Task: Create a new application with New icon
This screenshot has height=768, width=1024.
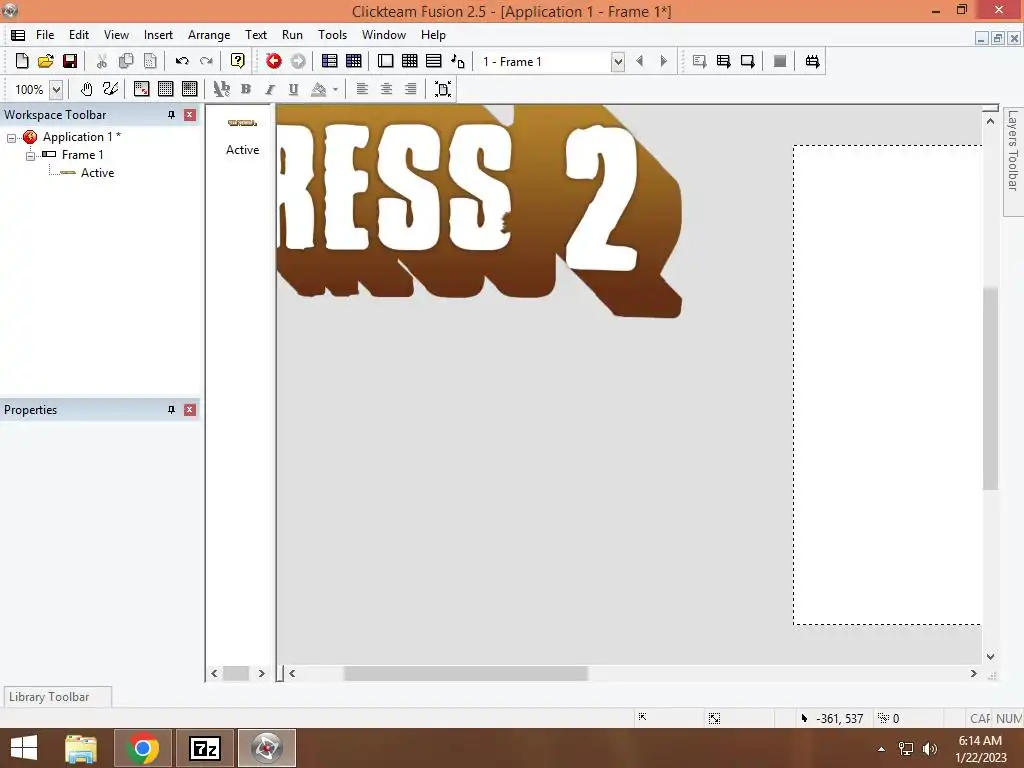Action: coord(22,61)
